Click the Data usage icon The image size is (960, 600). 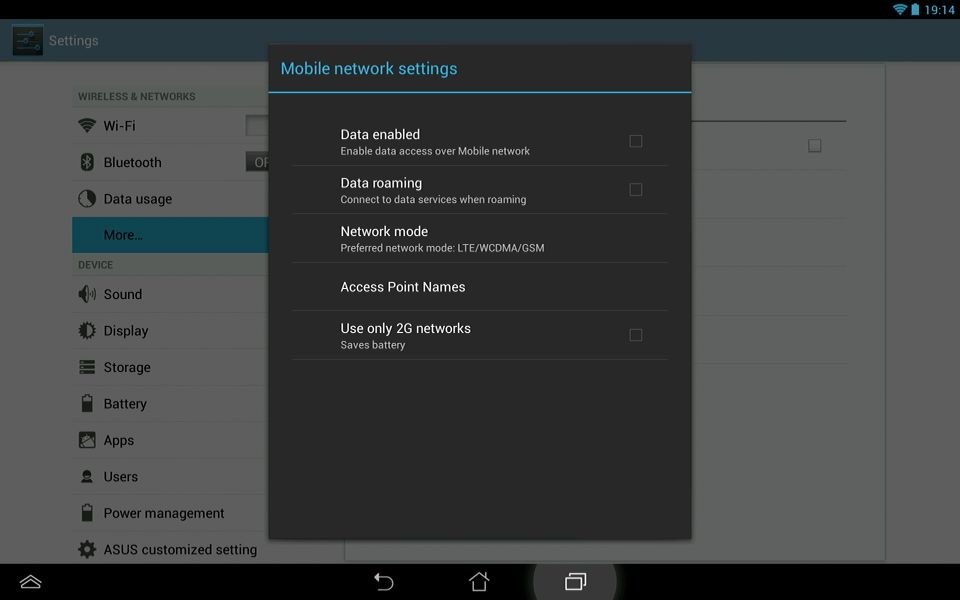coord(87,198)
